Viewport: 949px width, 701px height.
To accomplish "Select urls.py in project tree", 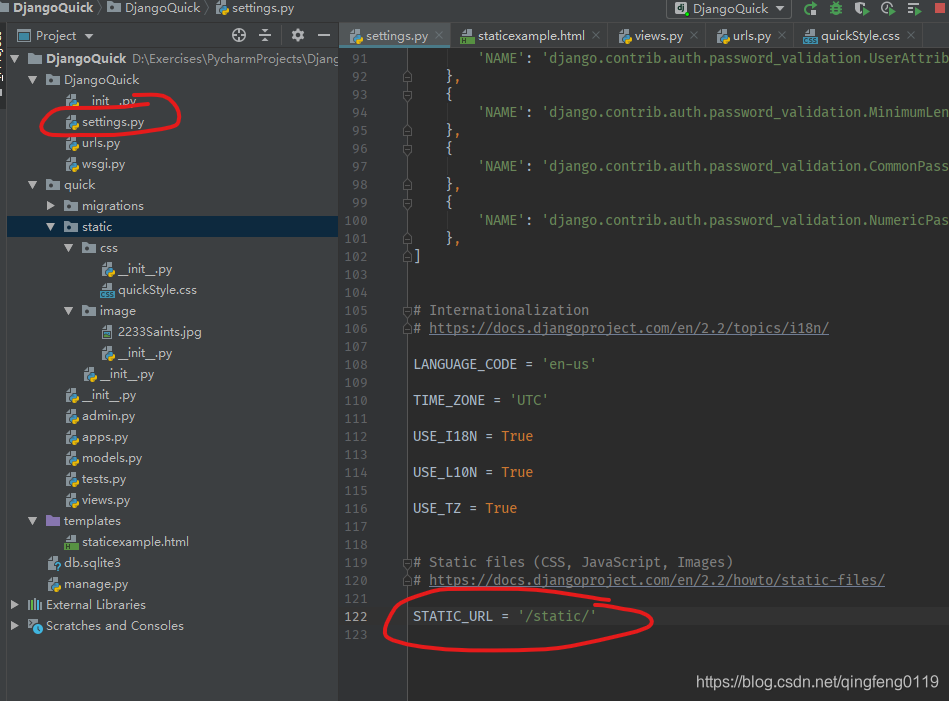I will [x=100, y=143].
